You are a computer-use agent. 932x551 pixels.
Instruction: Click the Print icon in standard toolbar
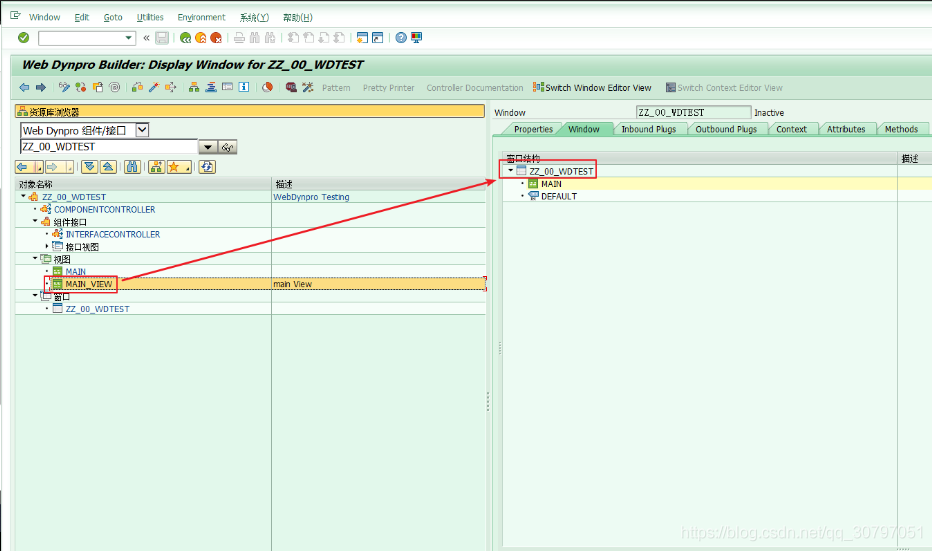239,38
